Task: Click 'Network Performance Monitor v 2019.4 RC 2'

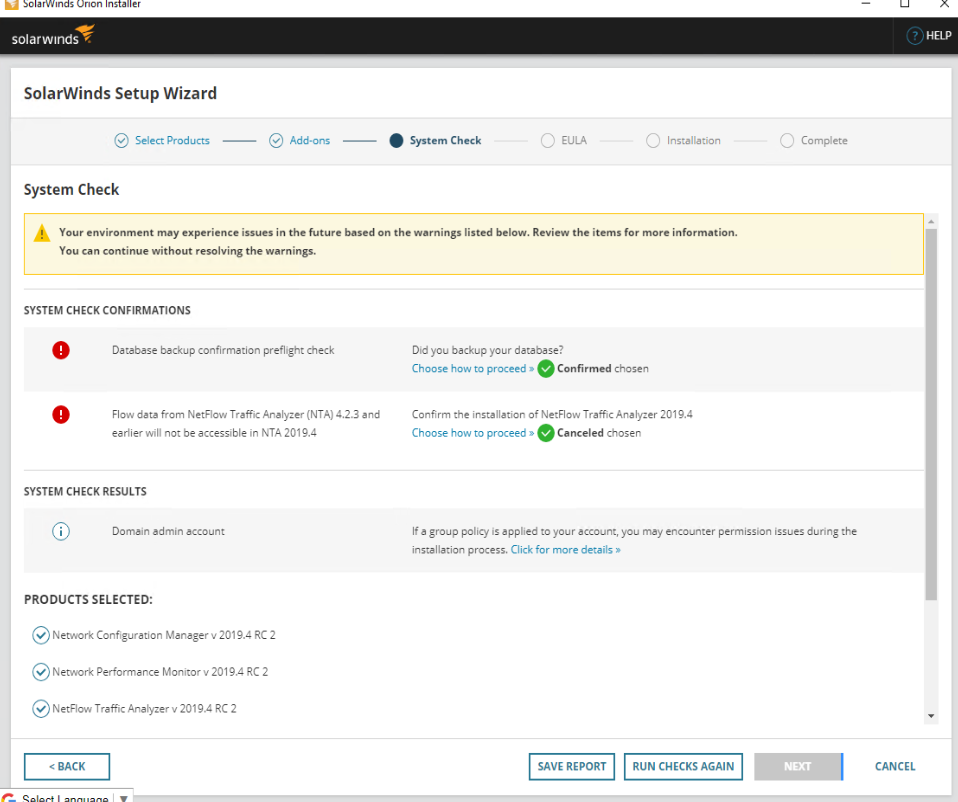Action: pos(160,672)
